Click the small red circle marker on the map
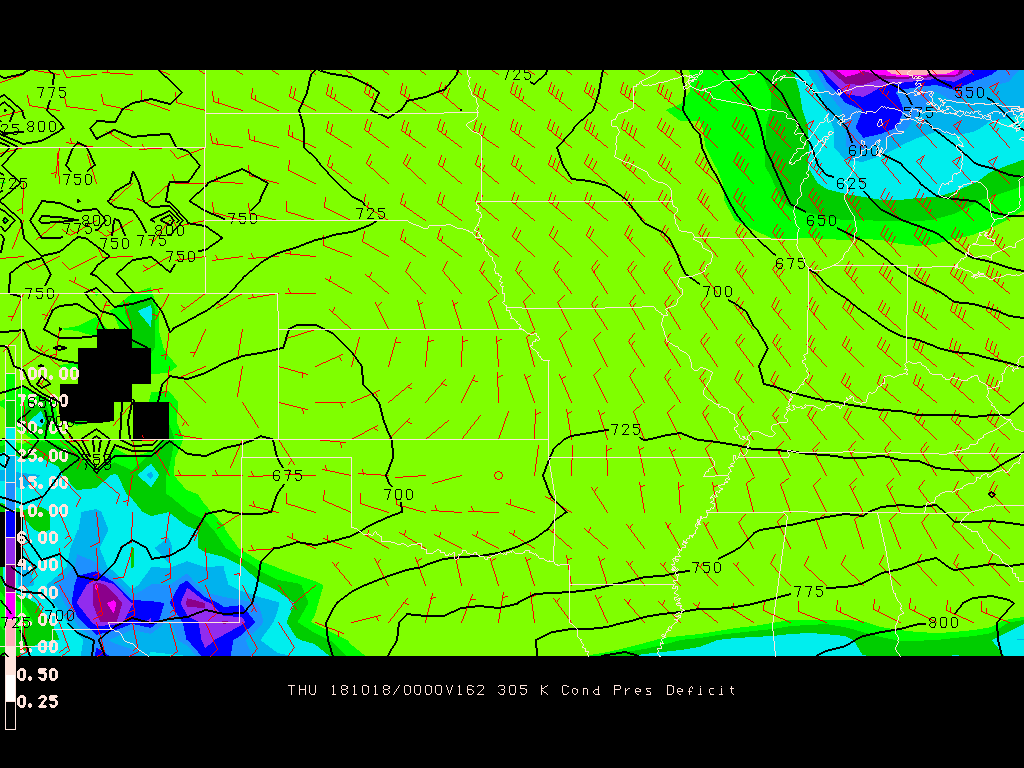The height and width of the screenshot is (768, 1024). tap(498, 475)
